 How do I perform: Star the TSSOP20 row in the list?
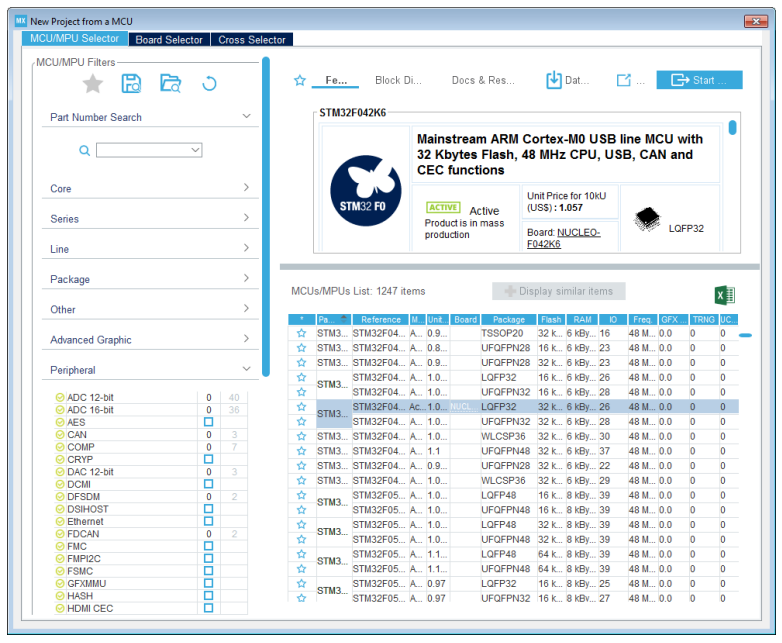point(301,333)
